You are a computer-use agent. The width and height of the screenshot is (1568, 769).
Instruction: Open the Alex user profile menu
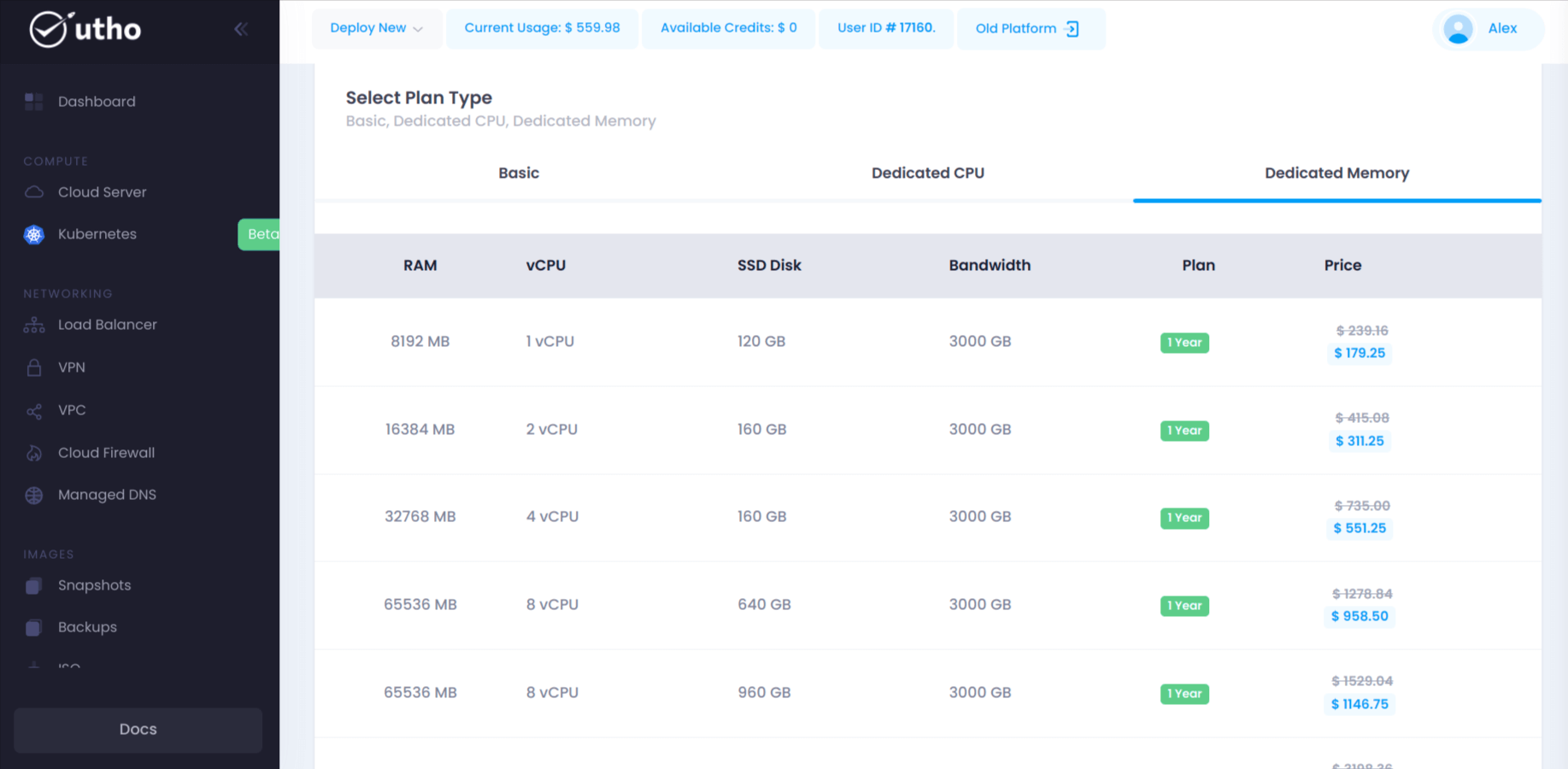[1488, 29]
